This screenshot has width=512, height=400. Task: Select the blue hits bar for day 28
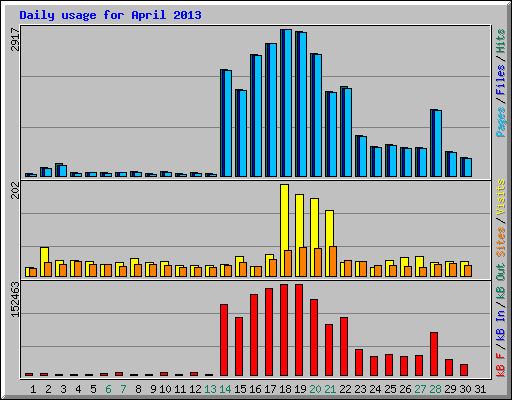click(436, 143)
